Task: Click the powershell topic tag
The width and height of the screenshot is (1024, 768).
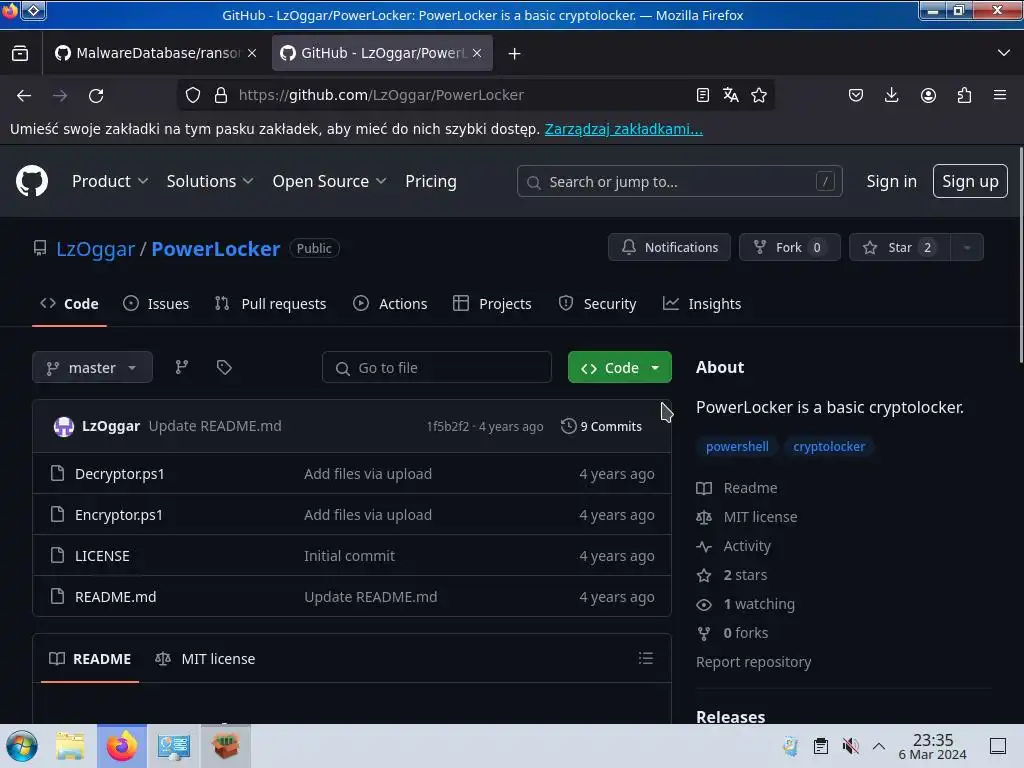Action: point(737,447)
